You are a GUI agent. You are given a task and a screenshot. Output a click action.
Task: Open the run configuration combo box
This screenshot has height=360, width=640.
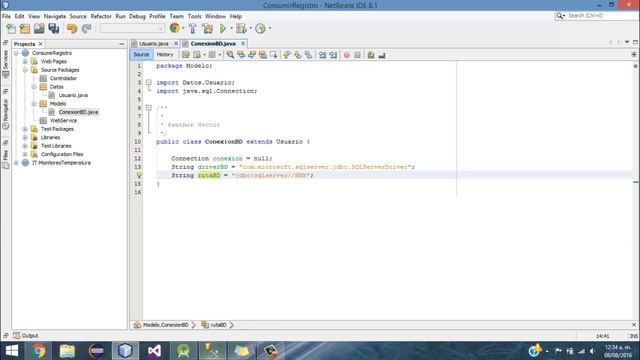tap(132, 29)
